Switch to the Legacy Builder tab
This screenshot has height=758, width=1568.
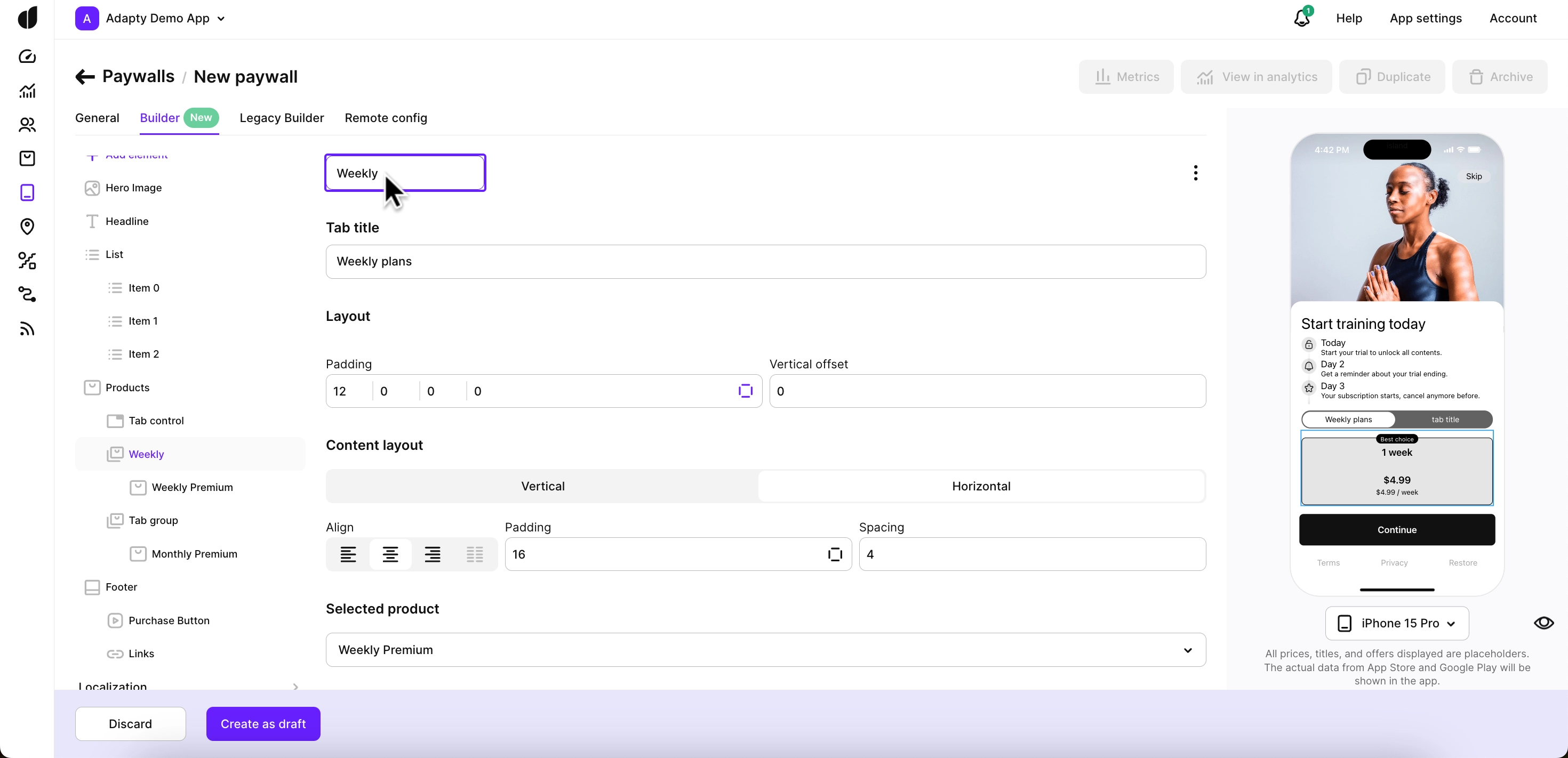tap(281, 117)
